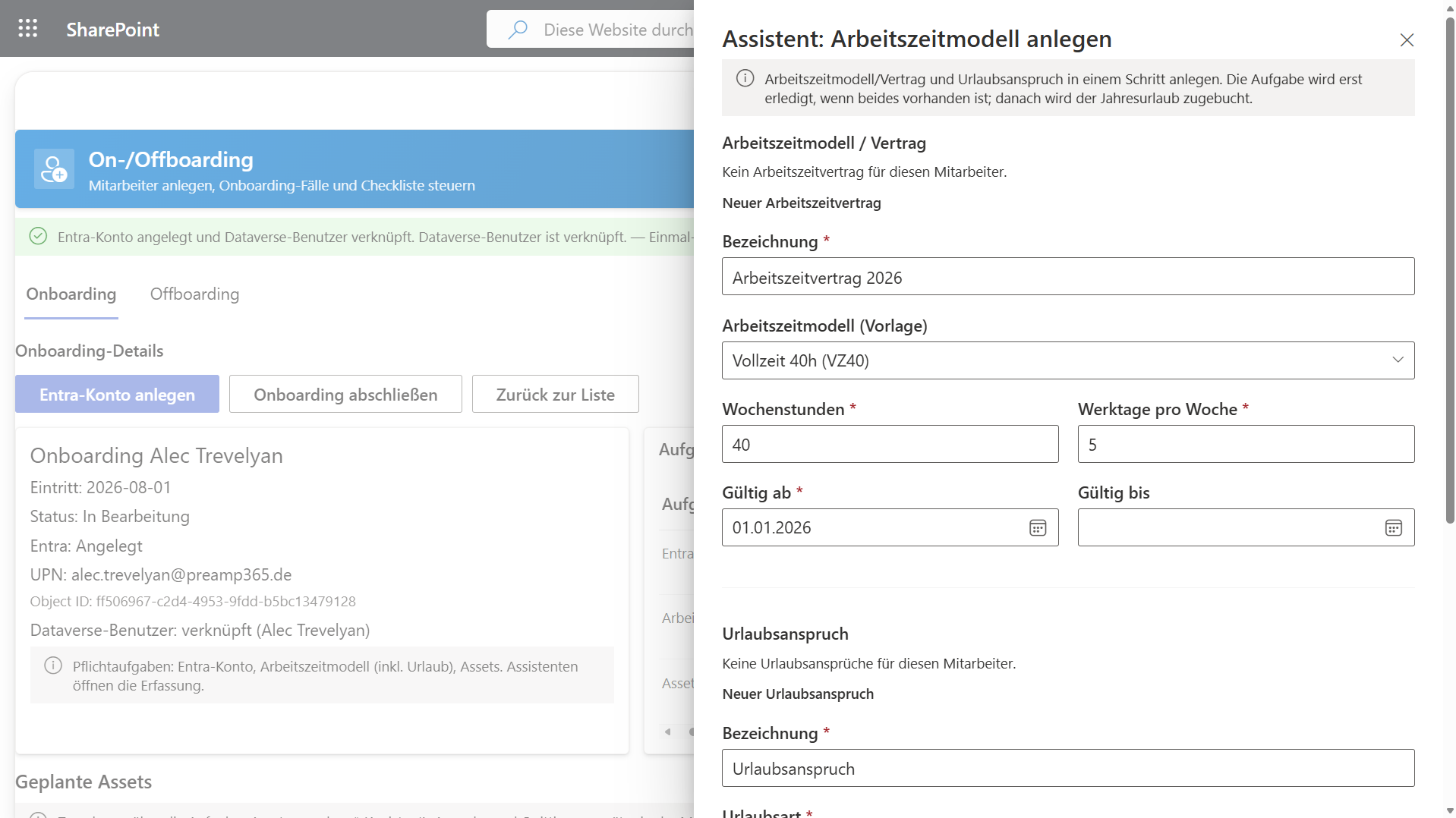The height and width of the screenshot is (818, 1456).
Task: Click the Onboarding-Details heading
Action: (90, 351)
